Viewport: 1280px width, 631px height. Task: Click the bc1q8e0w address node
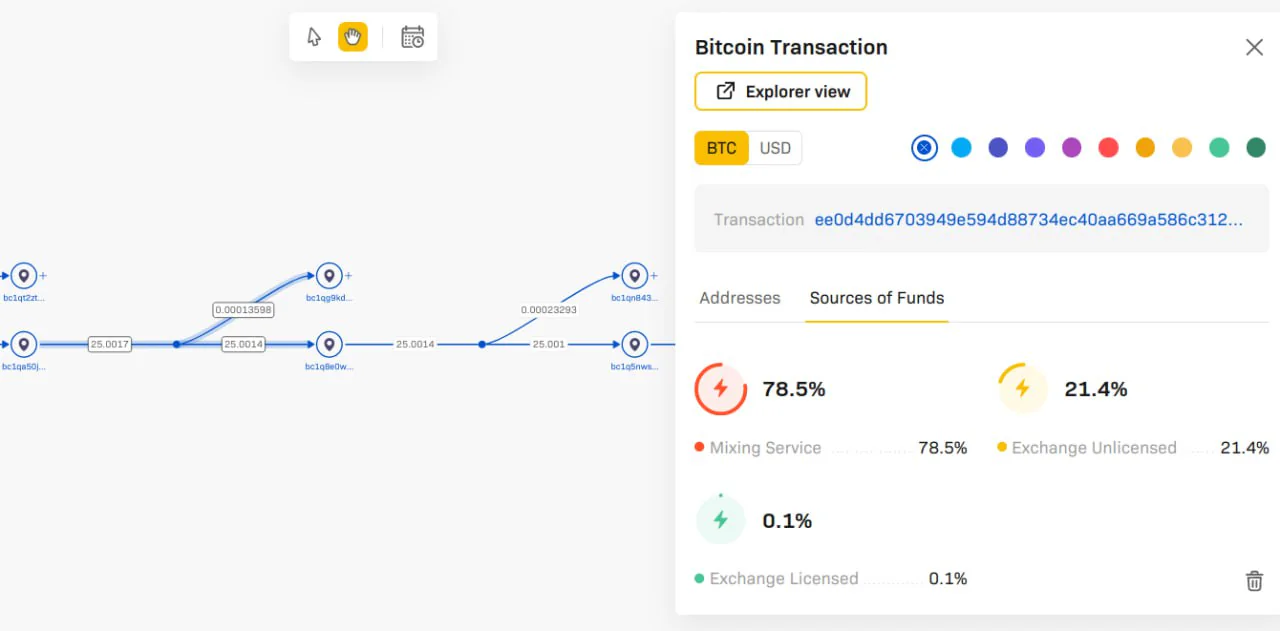coord(329,345)
